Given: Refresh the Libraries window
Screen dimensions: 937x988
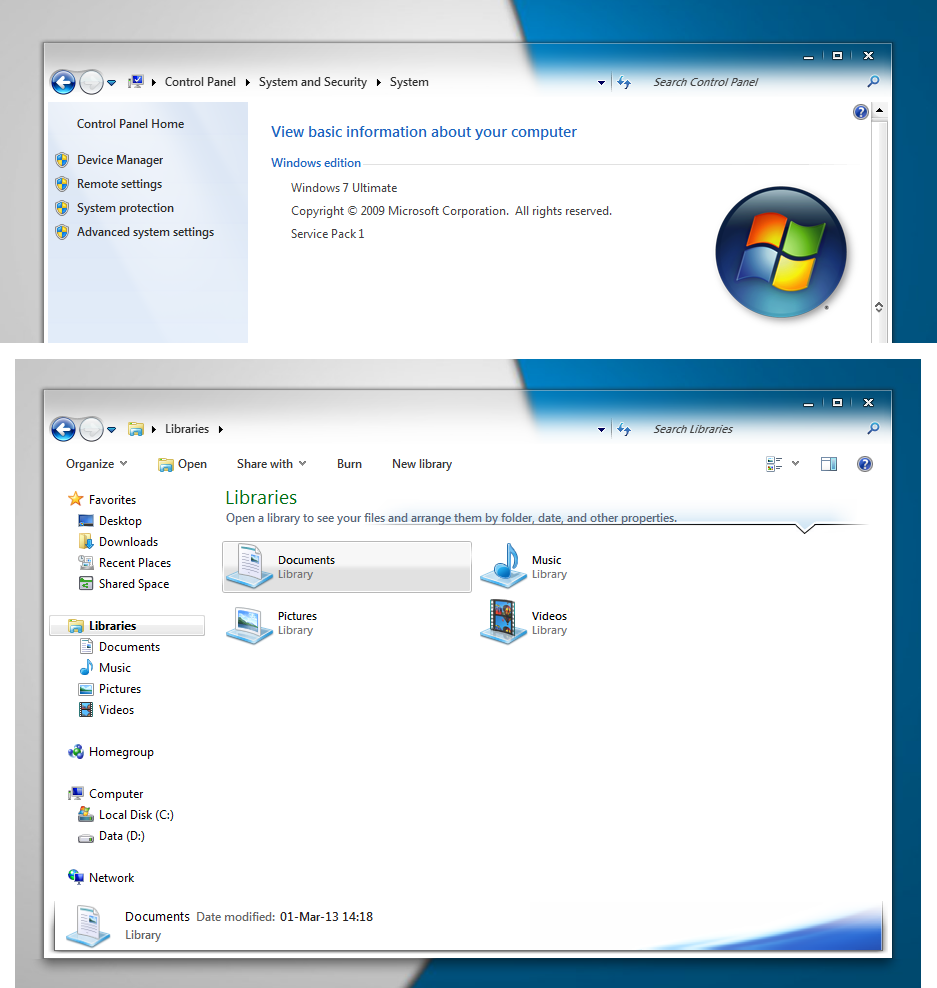Looking at the screenshot, I should coord(624,429).
